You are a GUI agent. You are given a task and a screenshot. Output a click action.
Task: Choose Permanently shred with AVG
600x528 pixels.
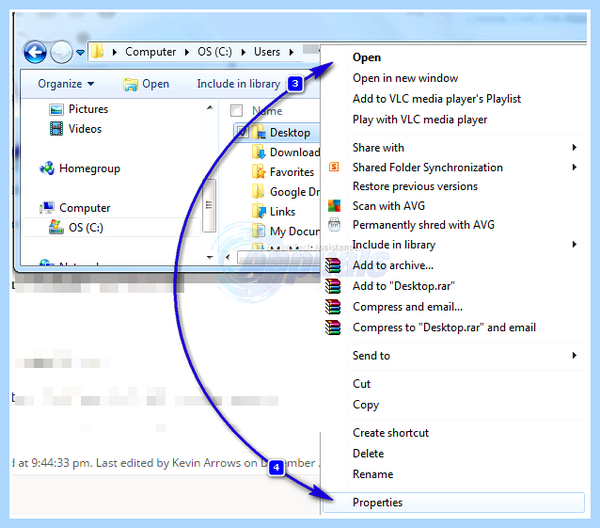(x=423, y=225)
